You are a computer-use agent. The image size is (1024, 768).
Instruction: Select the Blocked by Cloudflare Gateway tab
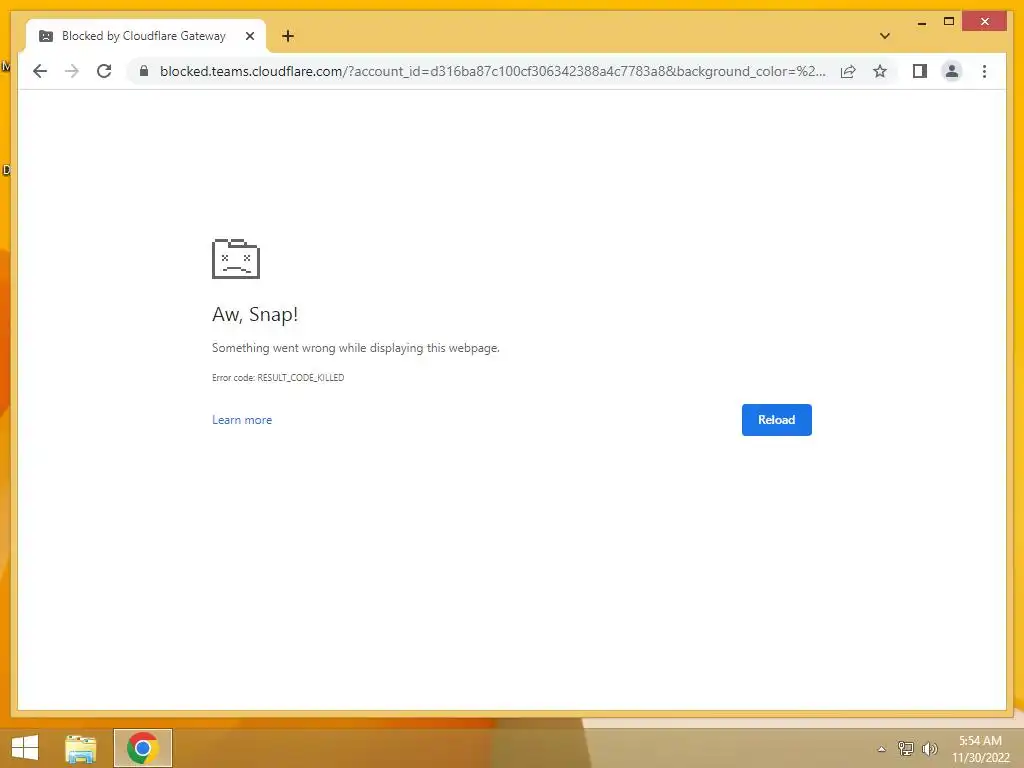[144, 36]
